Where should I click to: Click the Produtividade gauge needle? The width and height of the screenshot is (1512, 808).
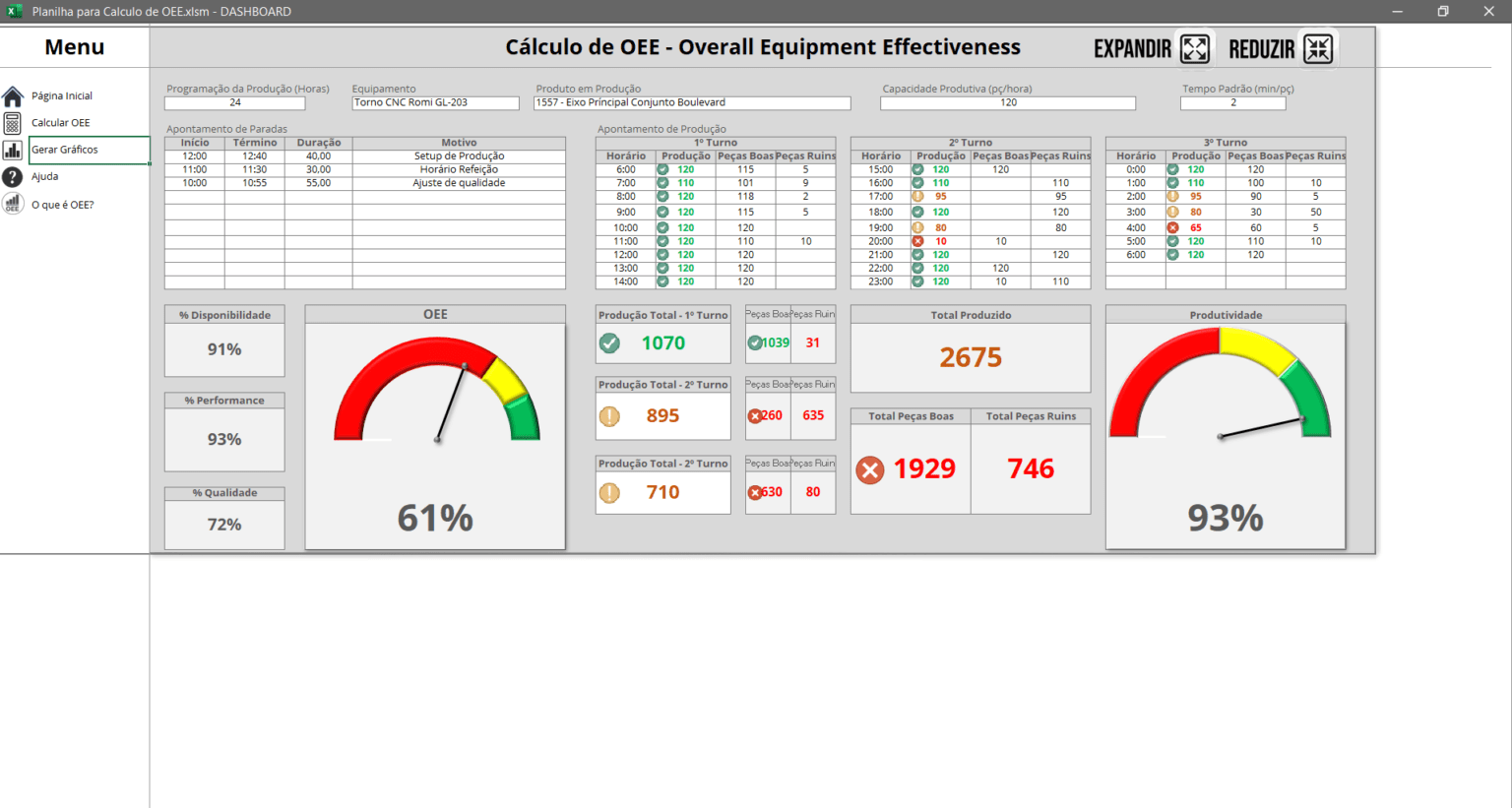pos(1262,427)
